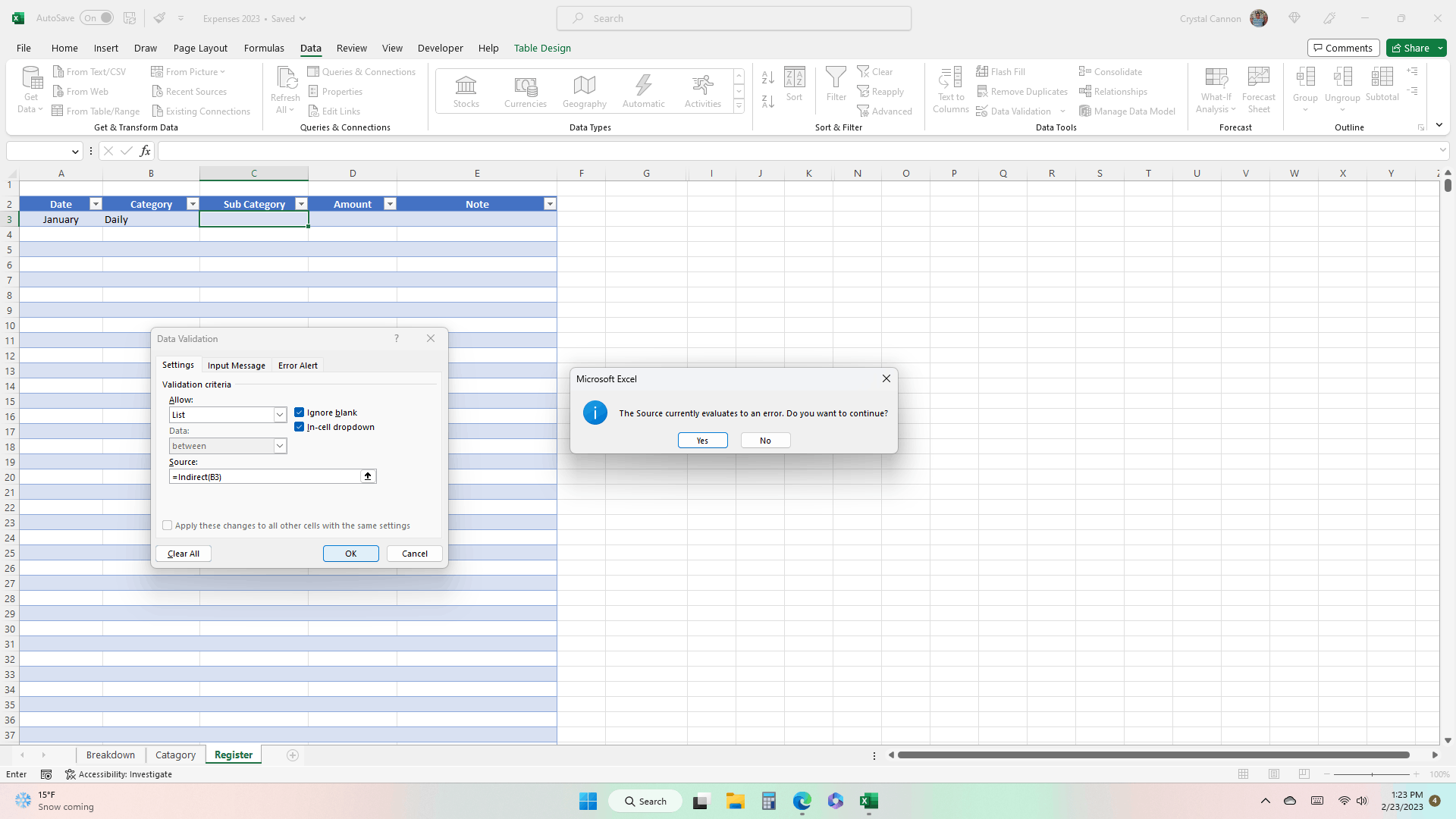Click Remove Duplicates

1022,91
